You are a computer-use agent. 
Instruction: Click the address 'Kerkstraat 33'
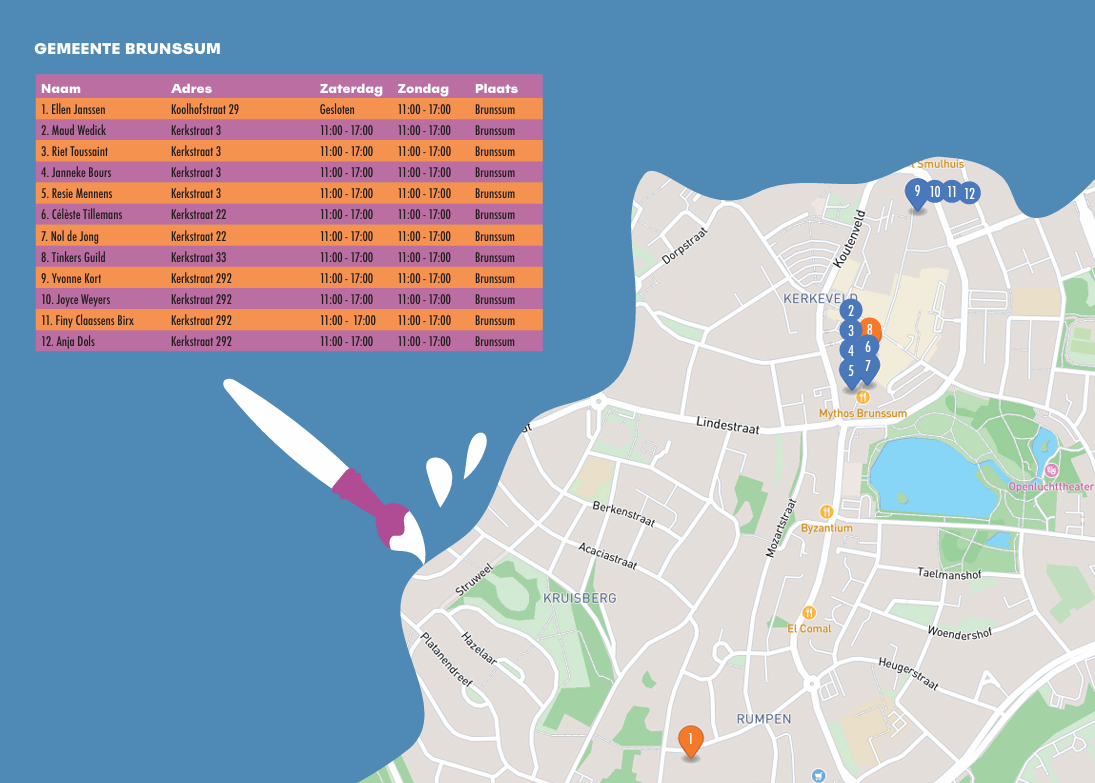coord(198,257)
